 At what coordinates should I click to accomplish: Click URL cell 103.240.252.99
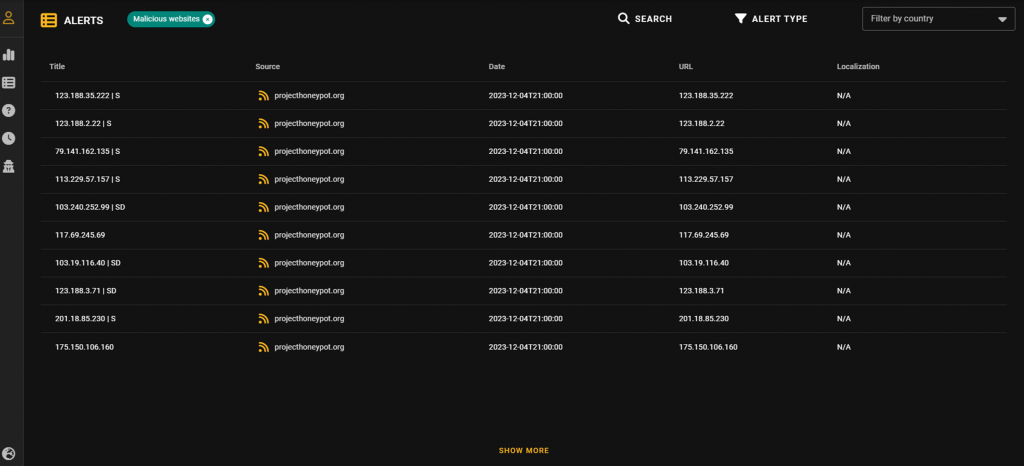pyautogui.click(x=706, y=207)
